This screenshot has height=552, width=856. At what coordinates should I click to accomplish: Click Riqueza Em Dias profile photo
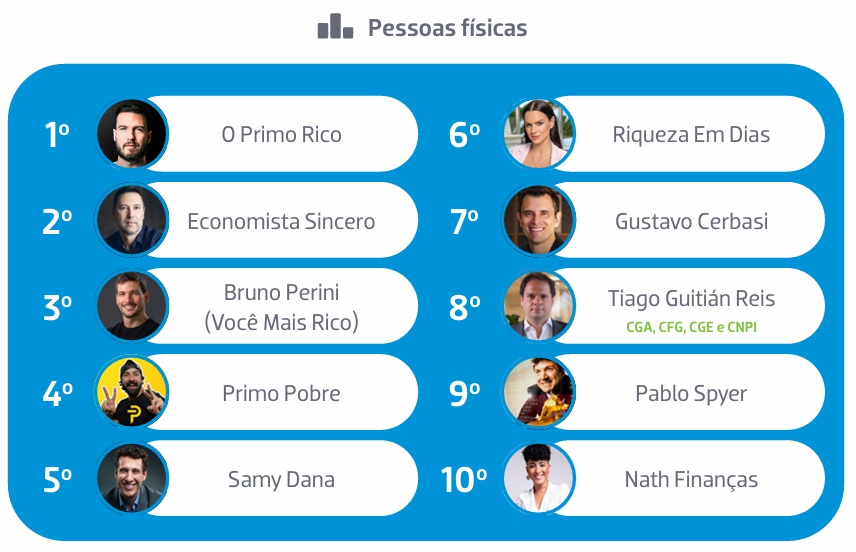tap(539, 134)
